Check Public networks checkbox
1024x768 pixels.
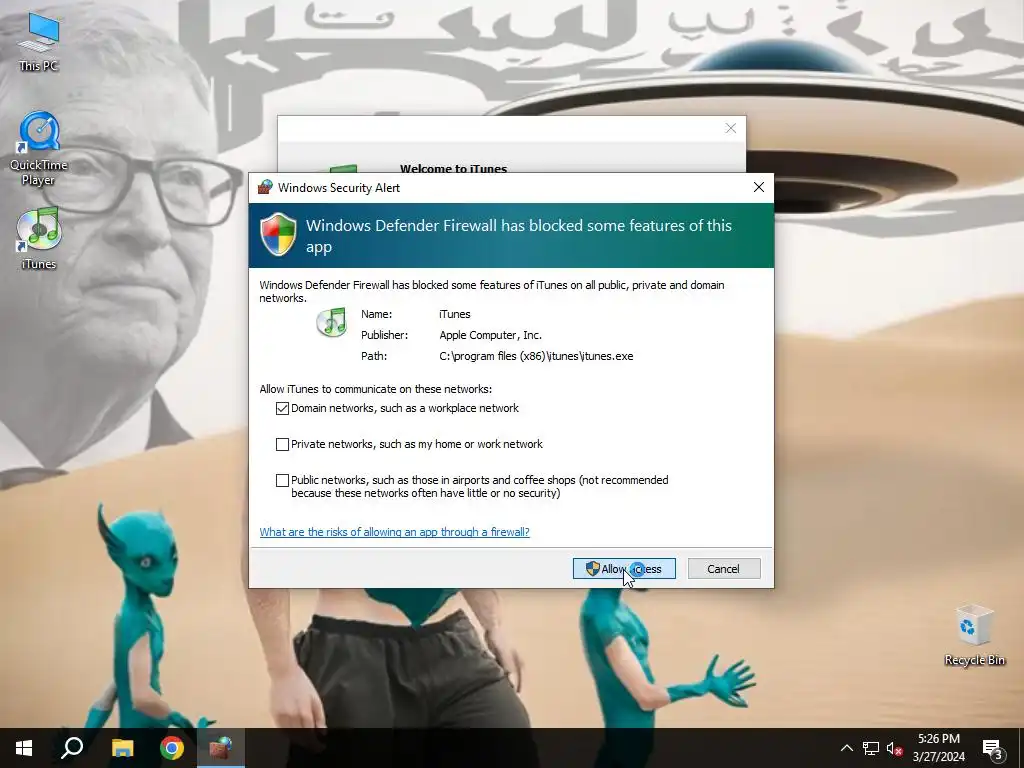point(282,480)
